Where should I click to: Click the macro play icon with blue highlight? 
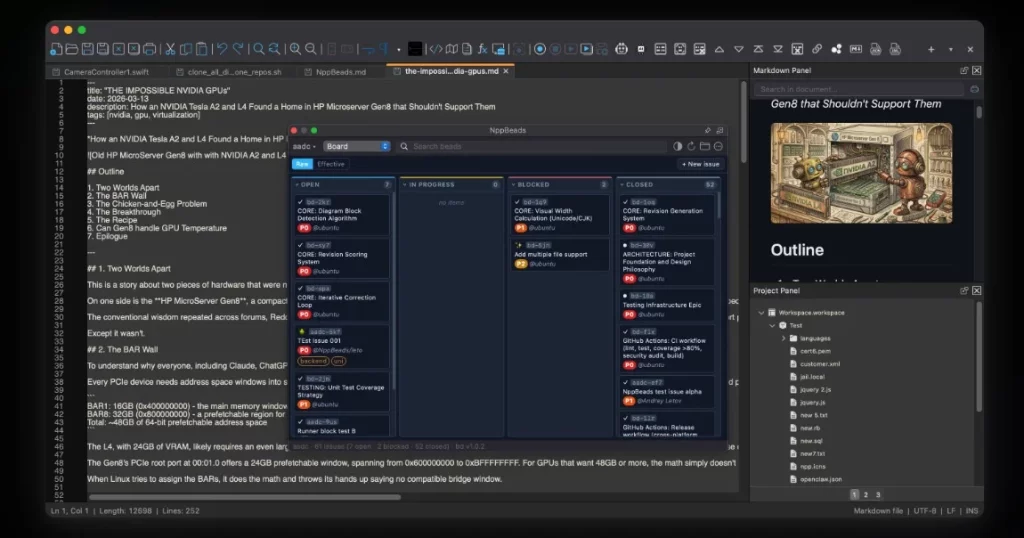[586, 49]
